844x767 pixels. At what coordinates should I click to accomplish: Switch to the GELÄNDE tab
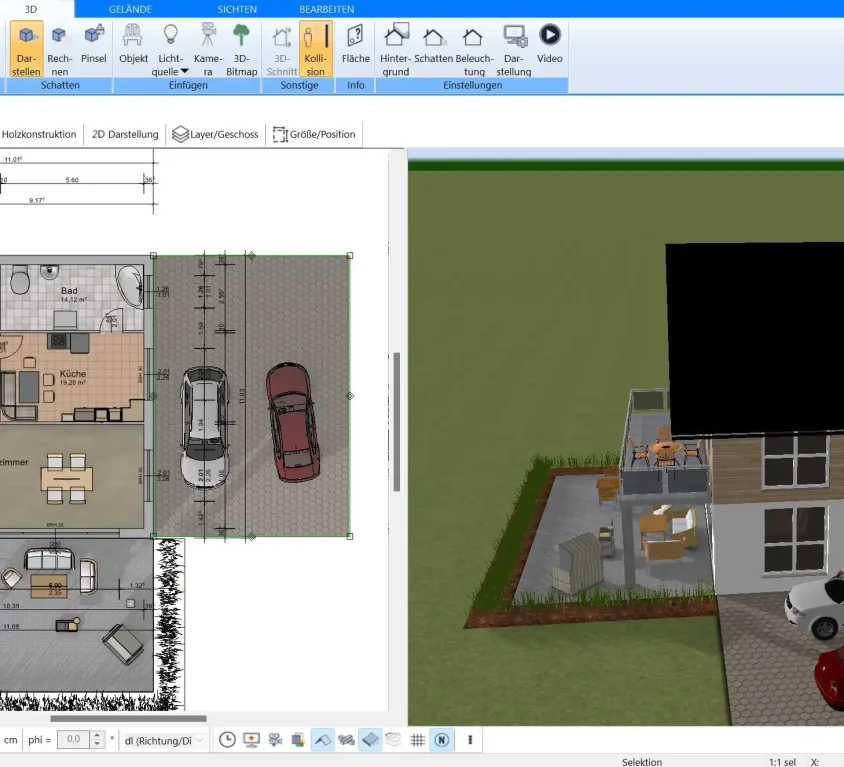(x=130, y=9)
